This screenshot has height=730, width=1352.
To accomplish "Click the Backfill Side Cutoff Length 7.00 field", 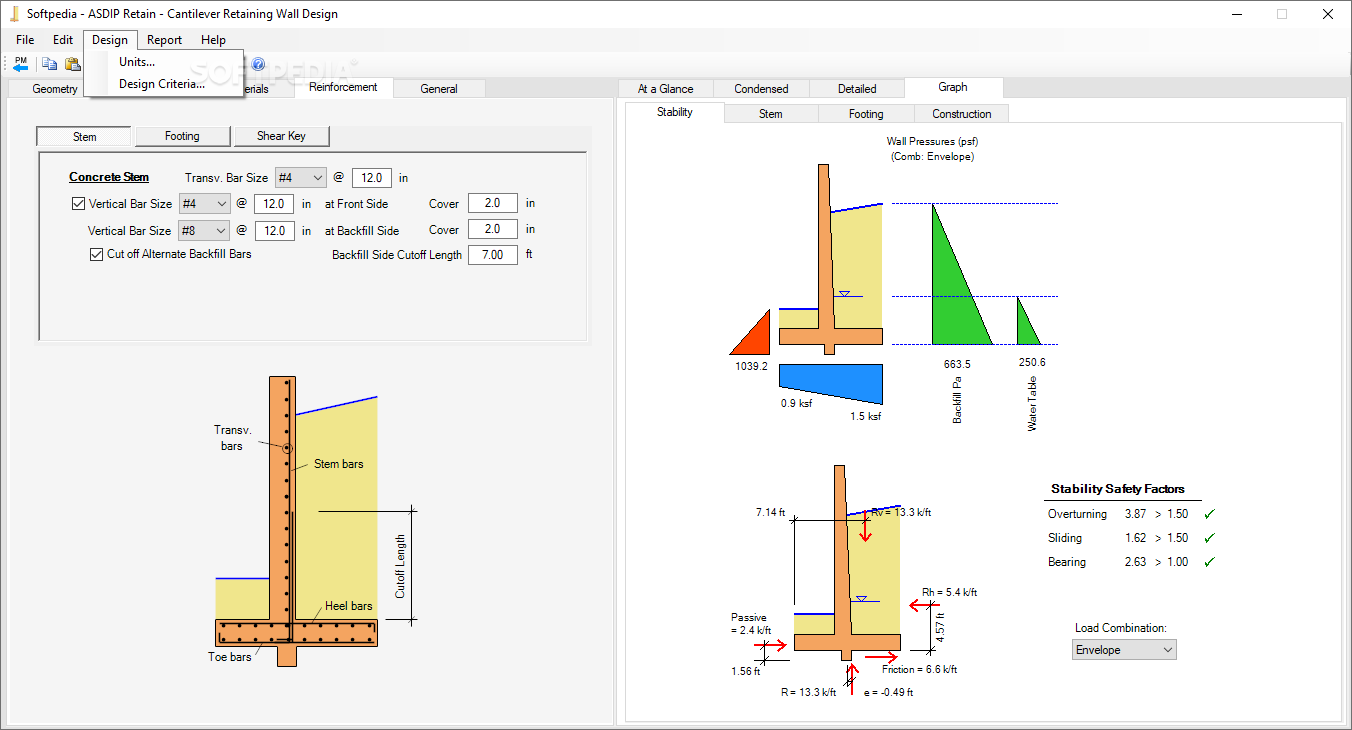I will [x=493, y=255].
